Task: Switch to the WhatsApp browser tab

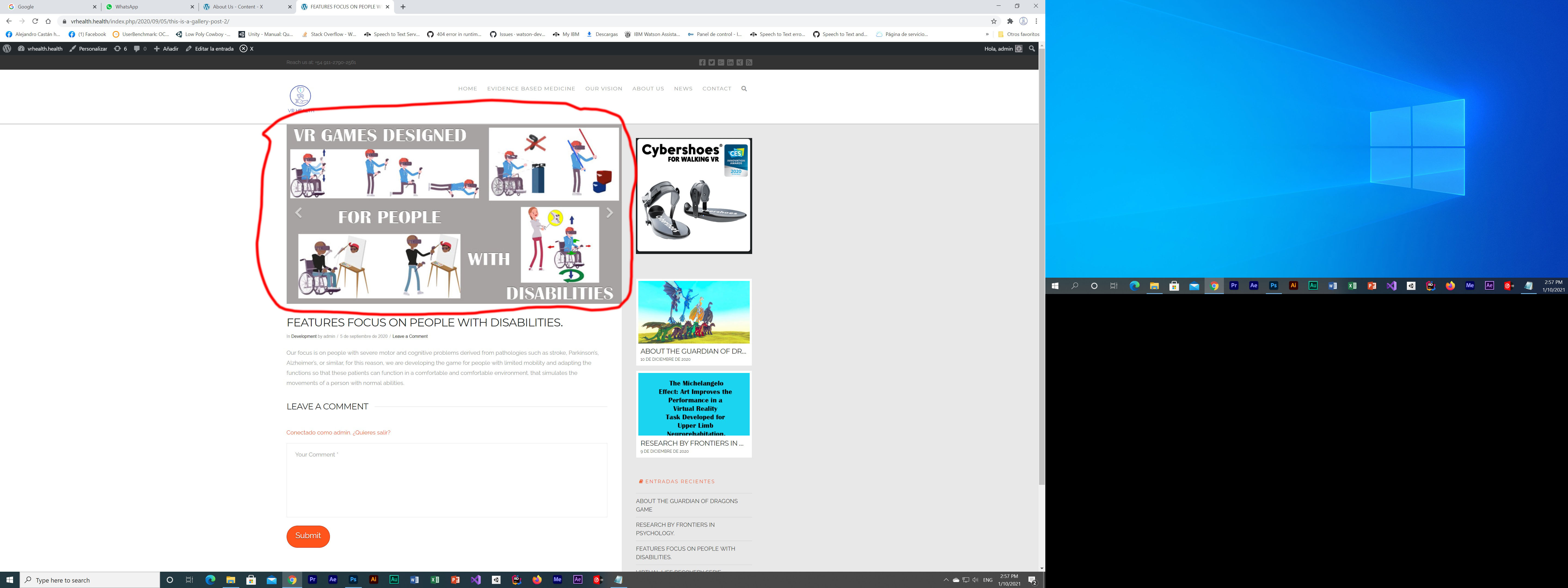Action: coord(149,7)
